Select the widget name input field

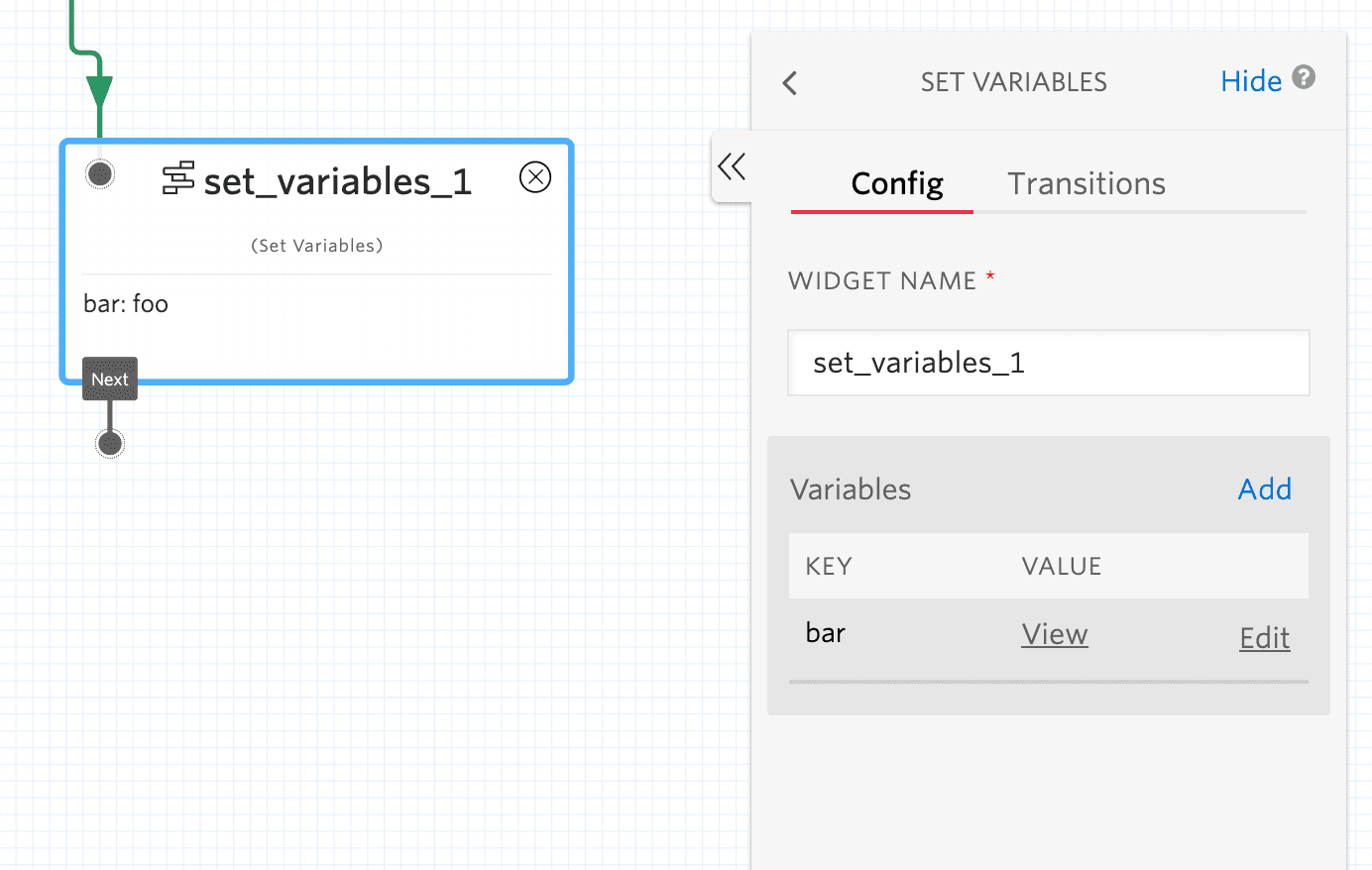click(x=1048, y=362)
